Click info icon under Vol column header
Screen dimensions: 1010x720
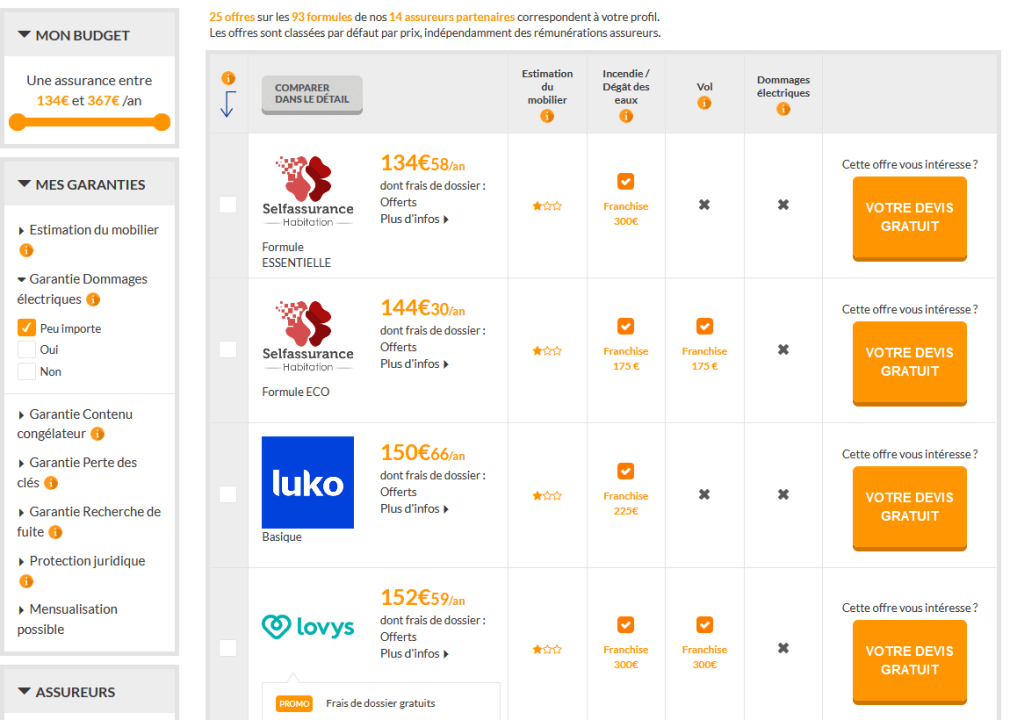(704, 103)
